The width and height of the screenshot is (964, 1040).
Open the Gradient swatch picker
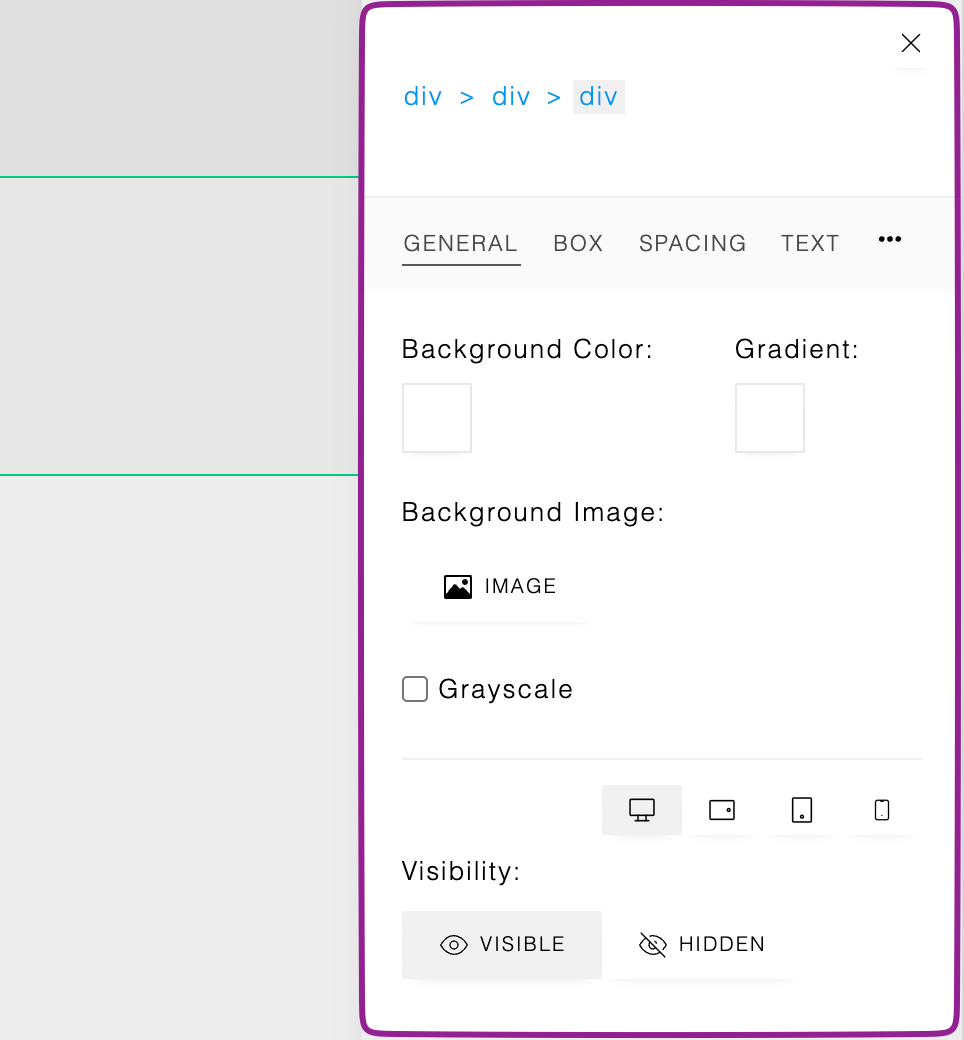[770, 418]
